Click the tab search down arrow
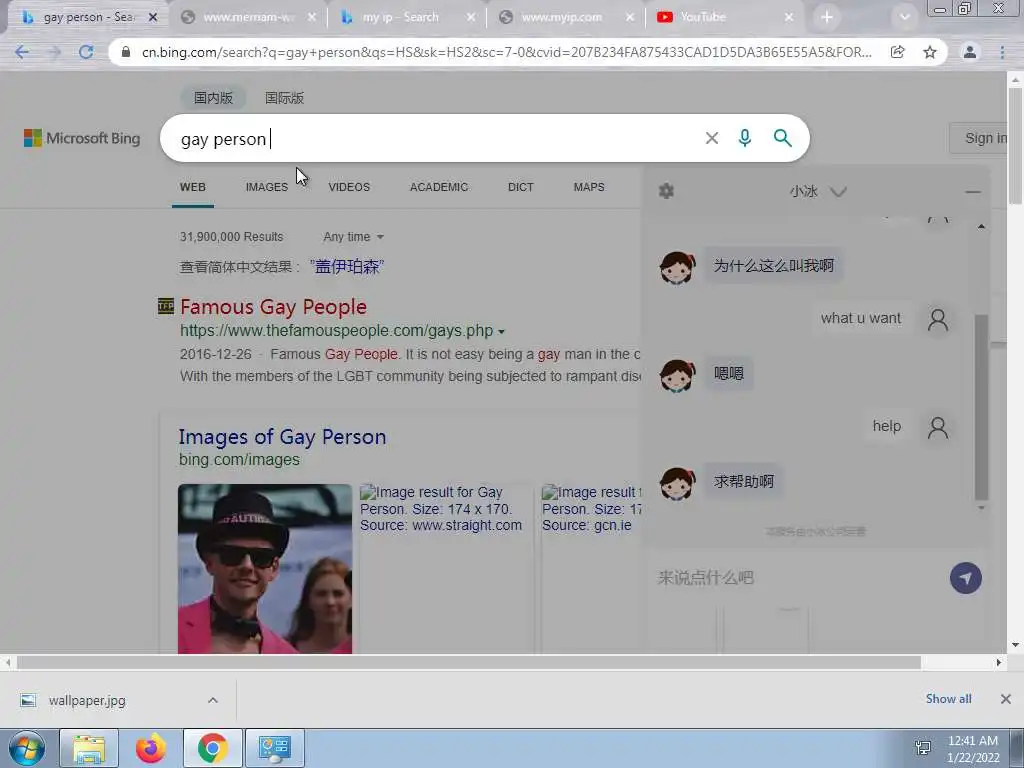This screenshot has height=768, width=1024. pos(904,18)
